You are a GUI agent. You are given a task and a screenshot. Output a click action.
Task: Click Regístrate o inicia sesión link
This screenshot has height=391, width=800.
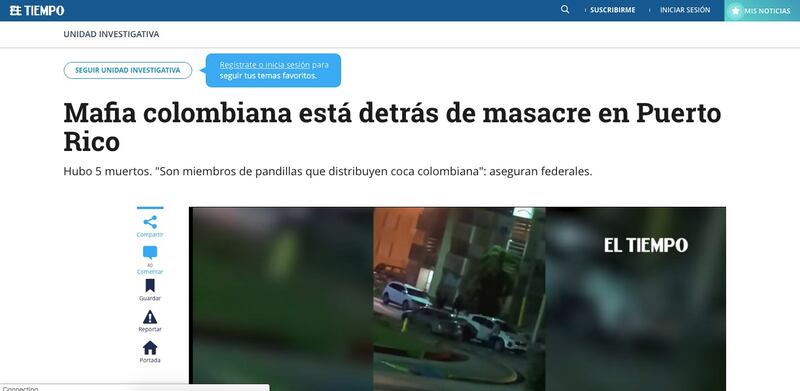[x=265, y=65]
